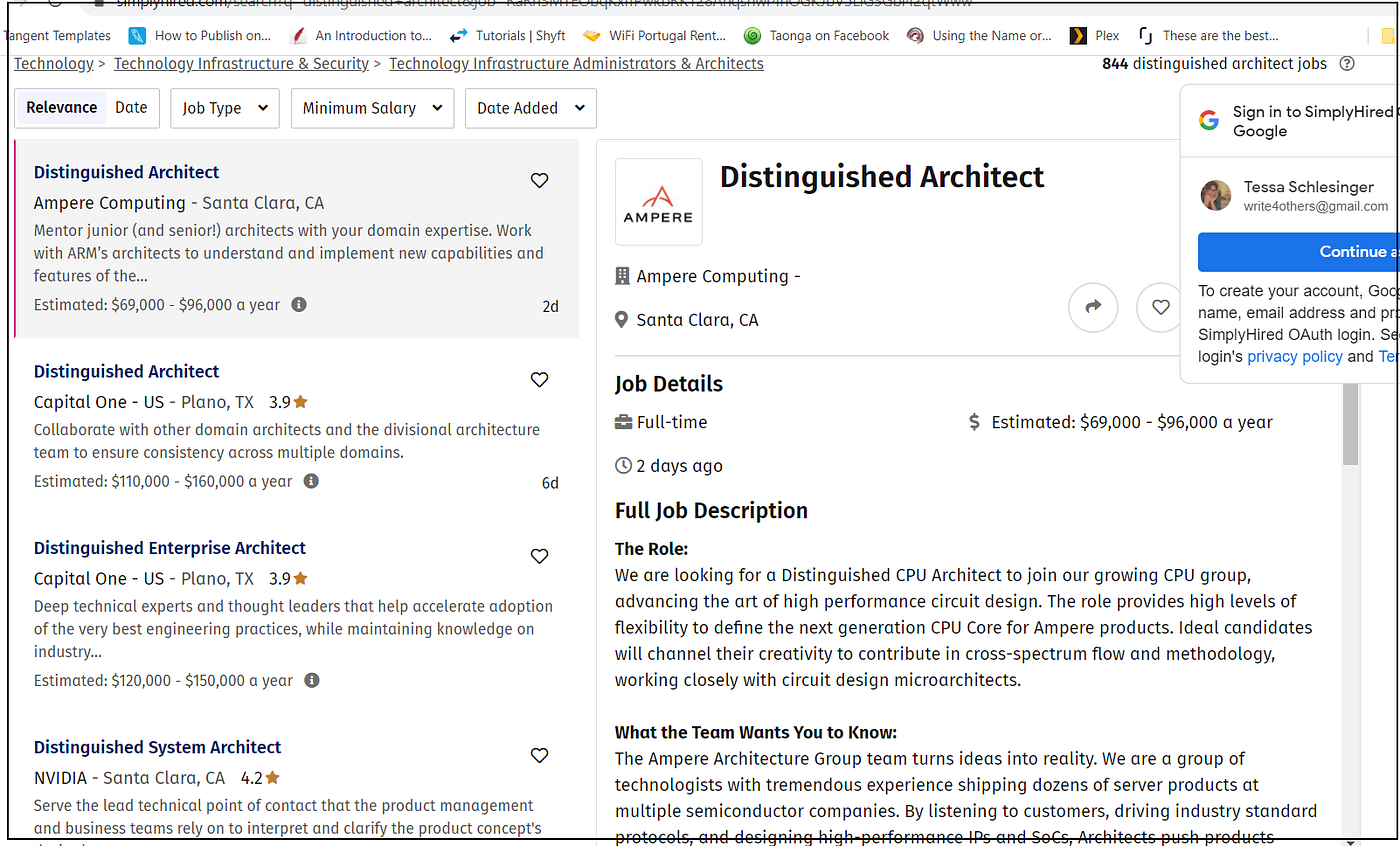Click the help icon next to 844 jobs

1347,64
